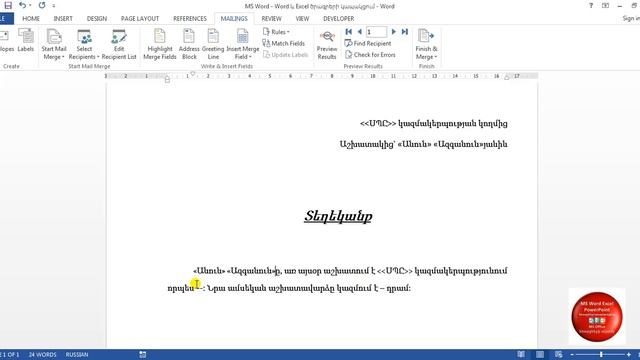Click the word count in status bar
This screenshot has height=360, width=640.
pyautogui.click(x=42, y=355)
